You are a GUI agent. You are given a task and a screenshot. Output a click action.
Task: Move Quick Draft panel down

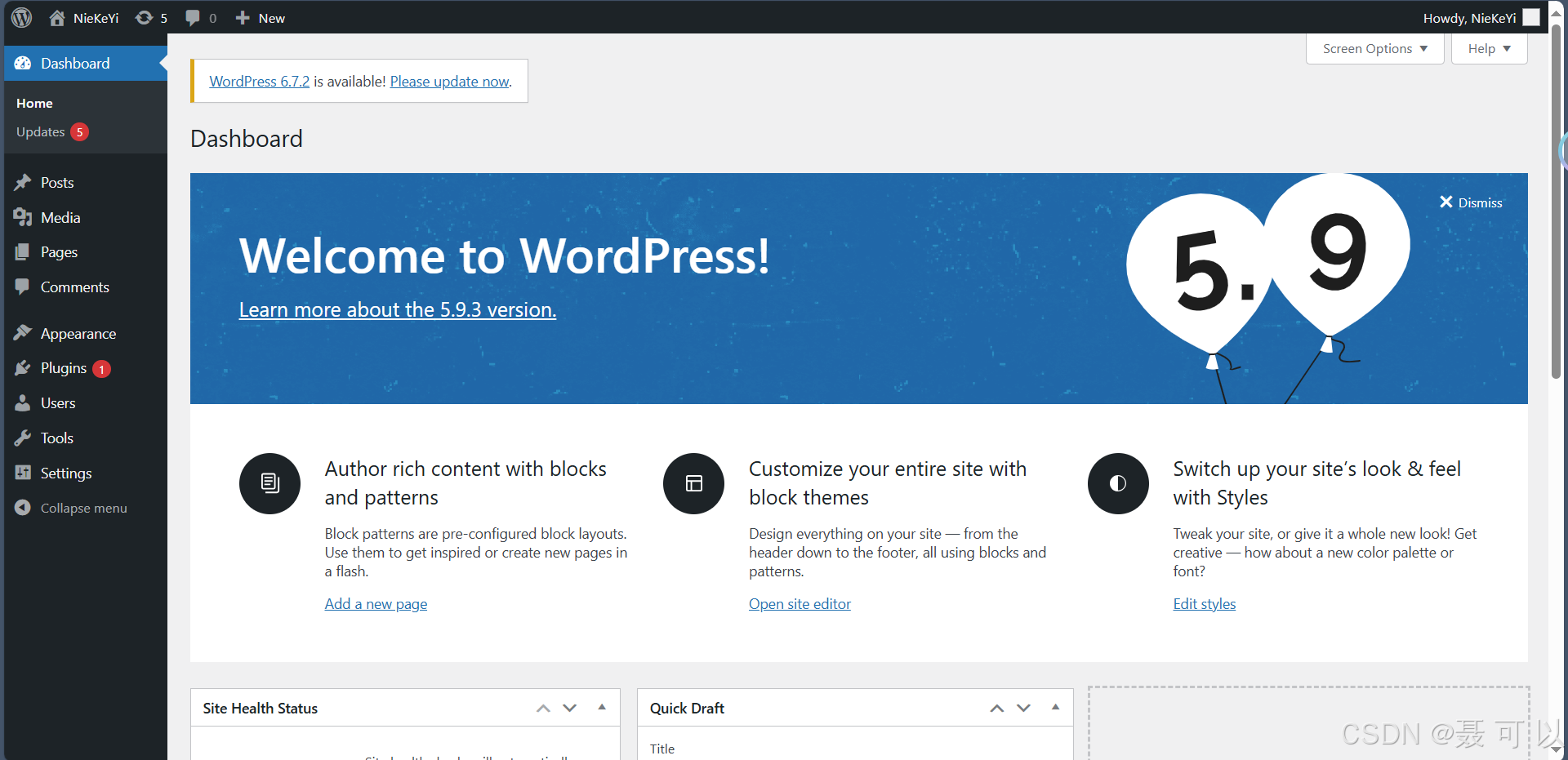tap(1023, 708)
